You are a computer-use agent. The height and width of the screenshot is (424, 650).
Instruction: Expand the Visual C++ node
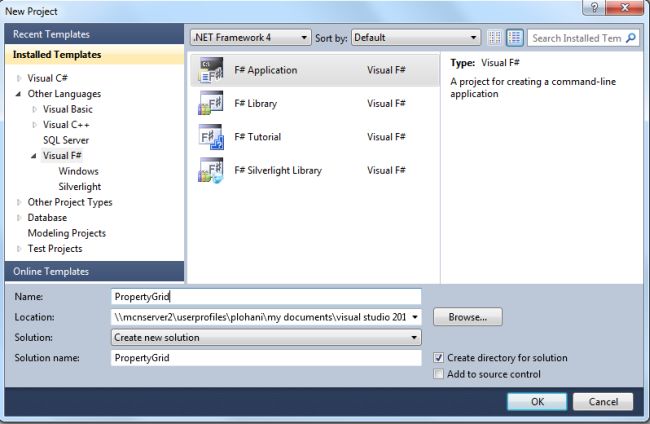tap(34, 125)
